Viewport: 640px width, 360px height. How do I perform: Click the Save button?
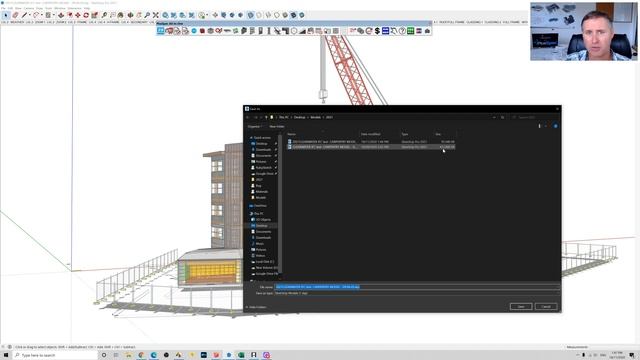pos(521,306)
